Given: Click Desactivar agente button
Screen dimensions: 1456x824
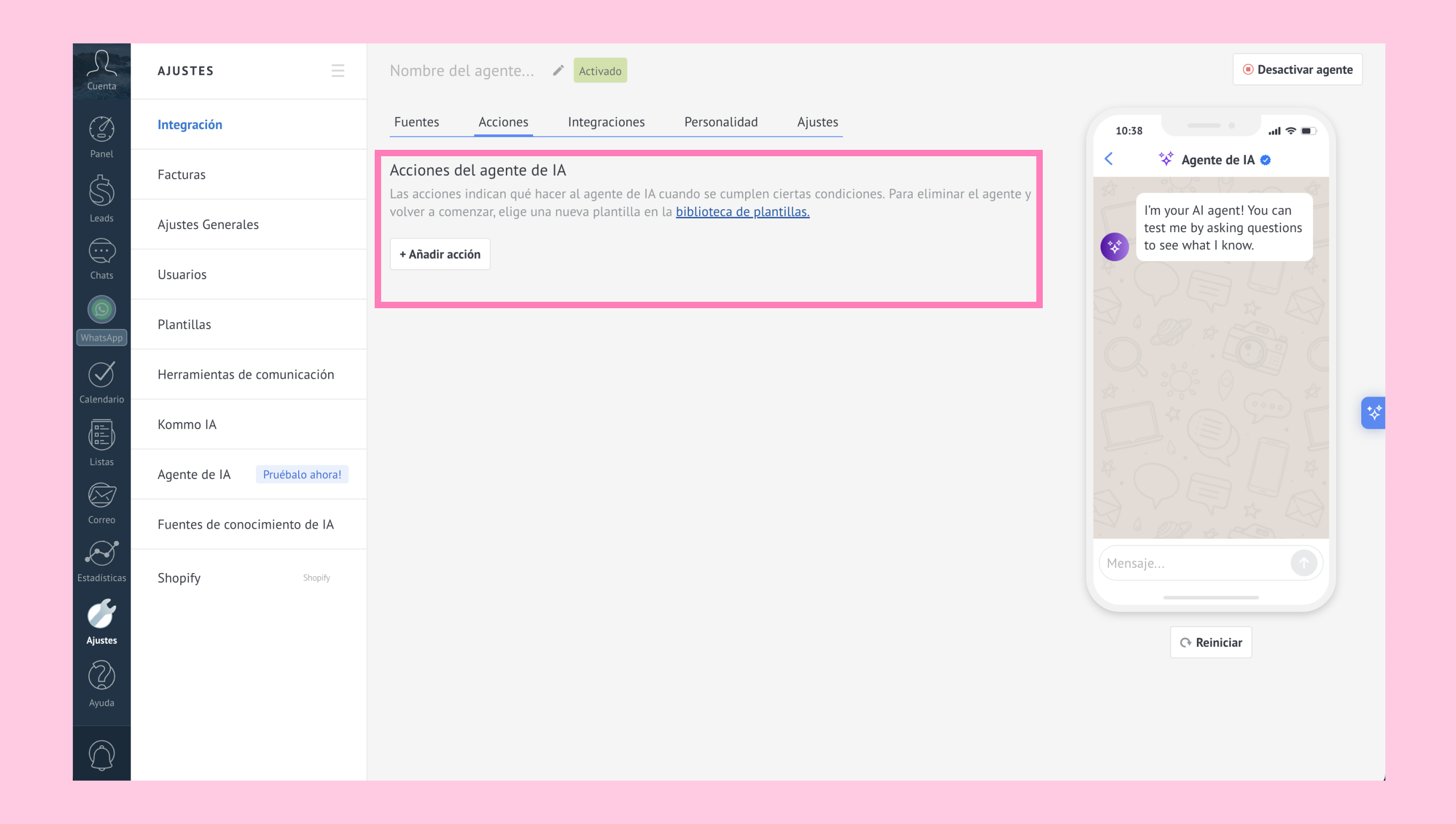Looking at the screenshot, I should tap(1298, 70).
